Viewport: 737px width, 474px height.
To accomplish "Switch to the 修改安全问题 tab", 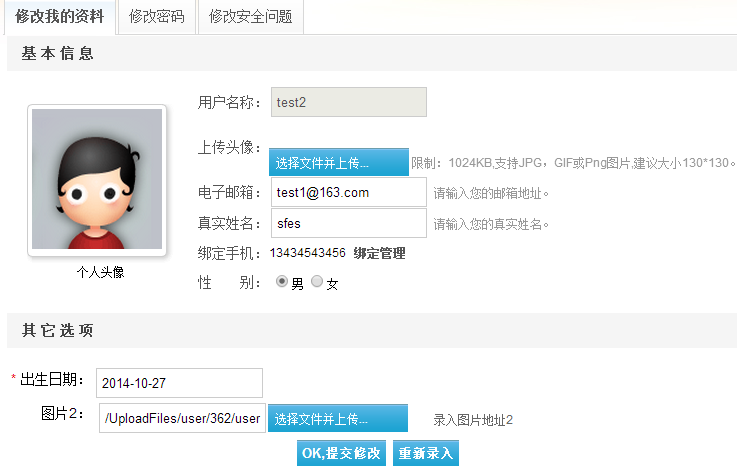I will coord(251,17).
